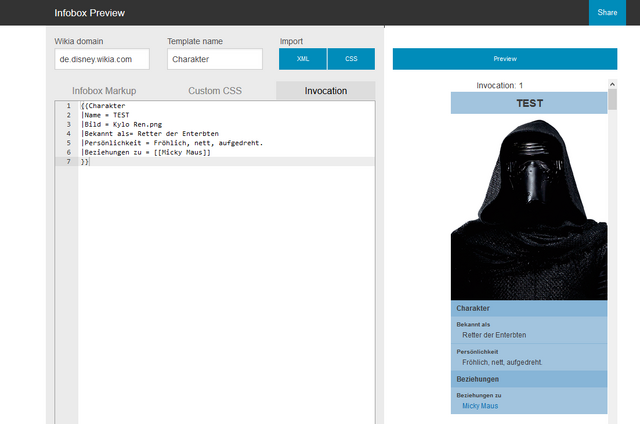Screen dimensions: 640x424
Task: Click the 'Invocation: 1' label
Action: [x=500, y=85]
